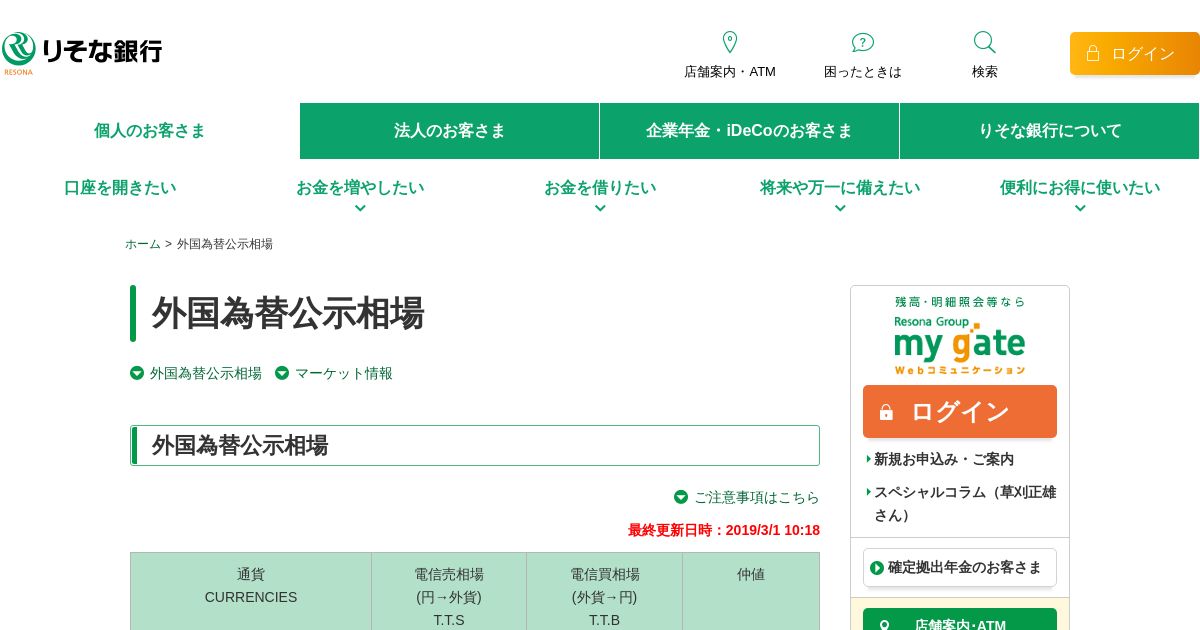
Task: Open スペシャルコラム(草刈正雄さん) link
Action: click(965, 503)
